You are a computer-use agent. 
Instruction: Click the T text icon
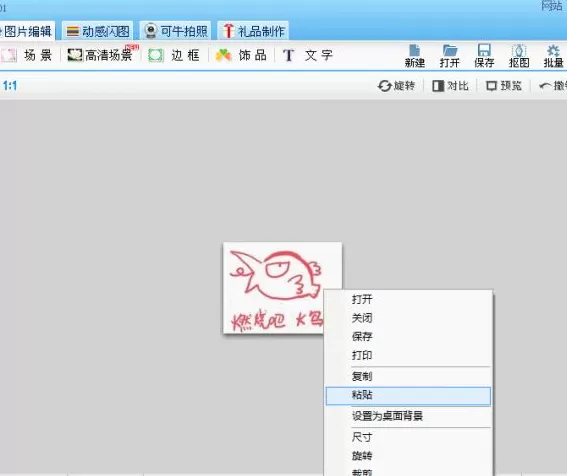pyautogui.click(x=288, y=55)
